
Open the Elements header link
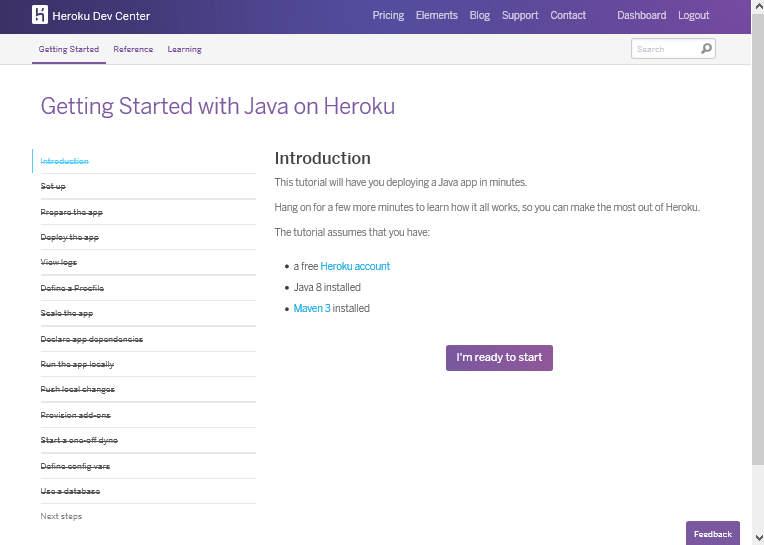(x=436, y=15)
